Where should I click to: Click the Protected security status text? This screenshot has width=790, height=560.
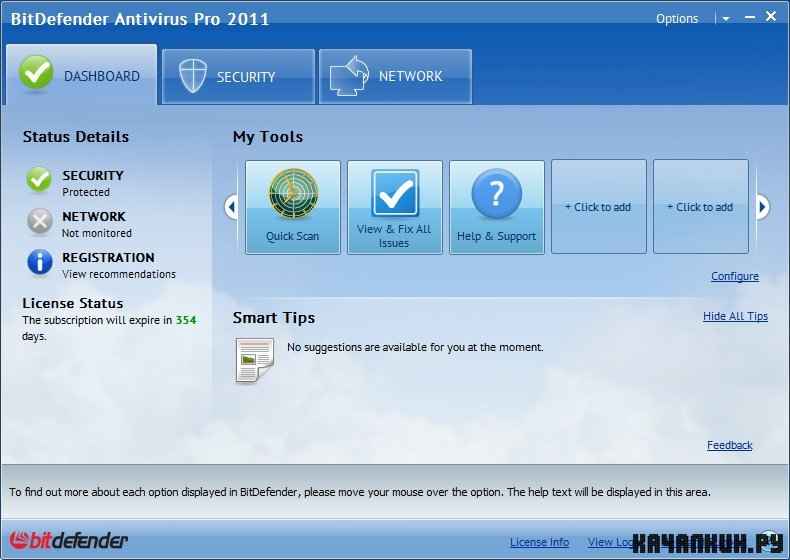(x=86, y=193)
